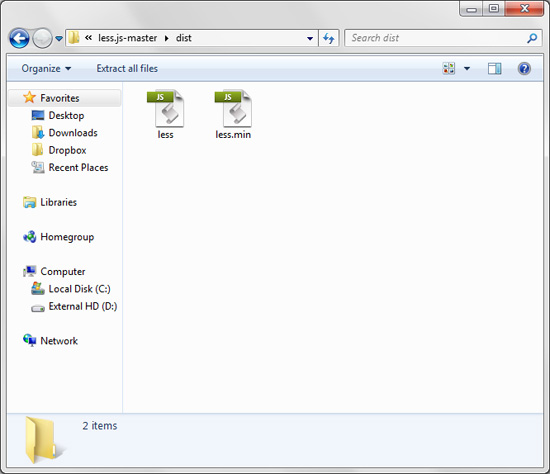Close the Explorer window
Image resolution: width=550 pixels, height=474 pixels.
click(524, 8)
